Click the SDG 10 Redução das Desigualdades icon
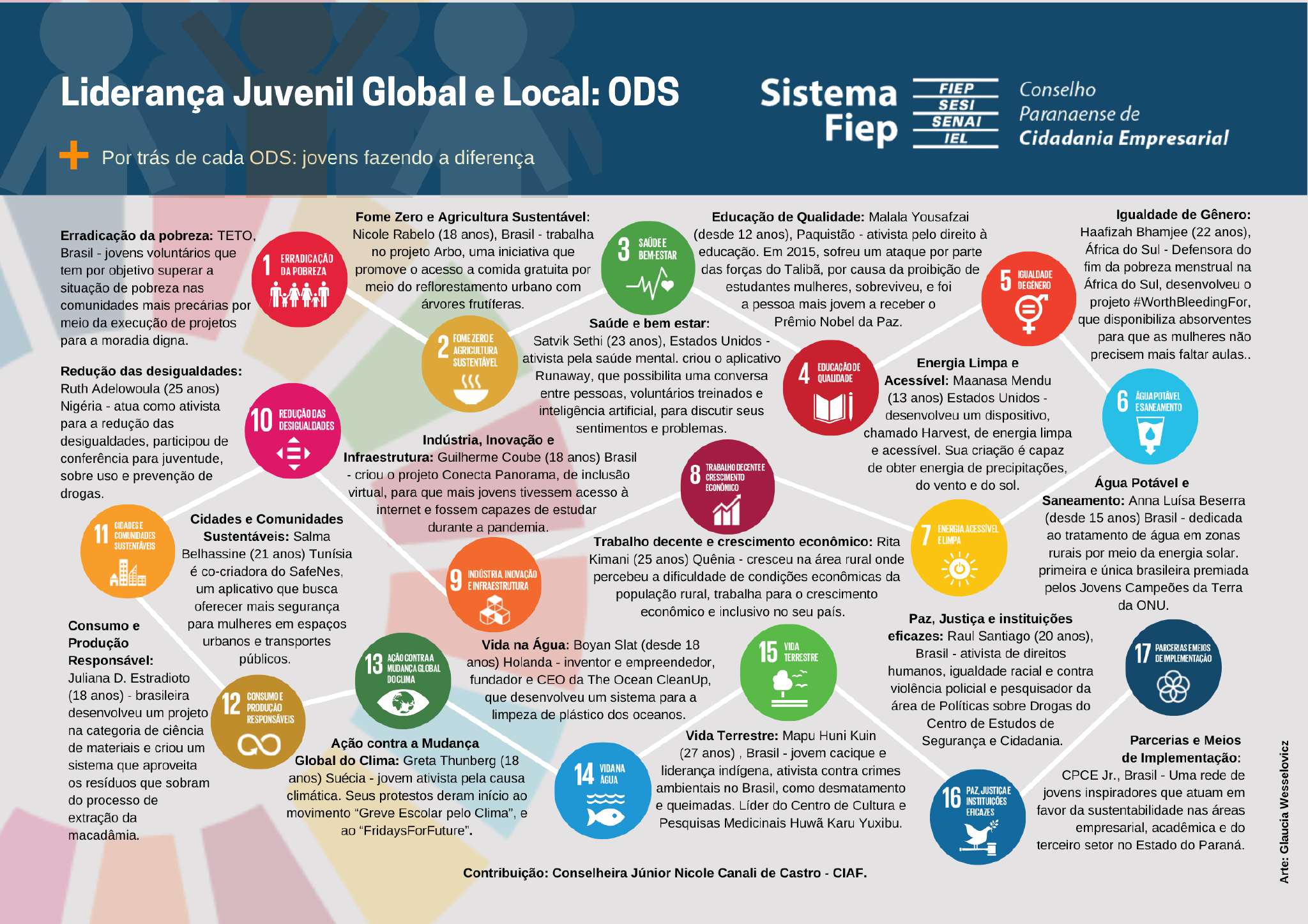 tap(293, 431)
